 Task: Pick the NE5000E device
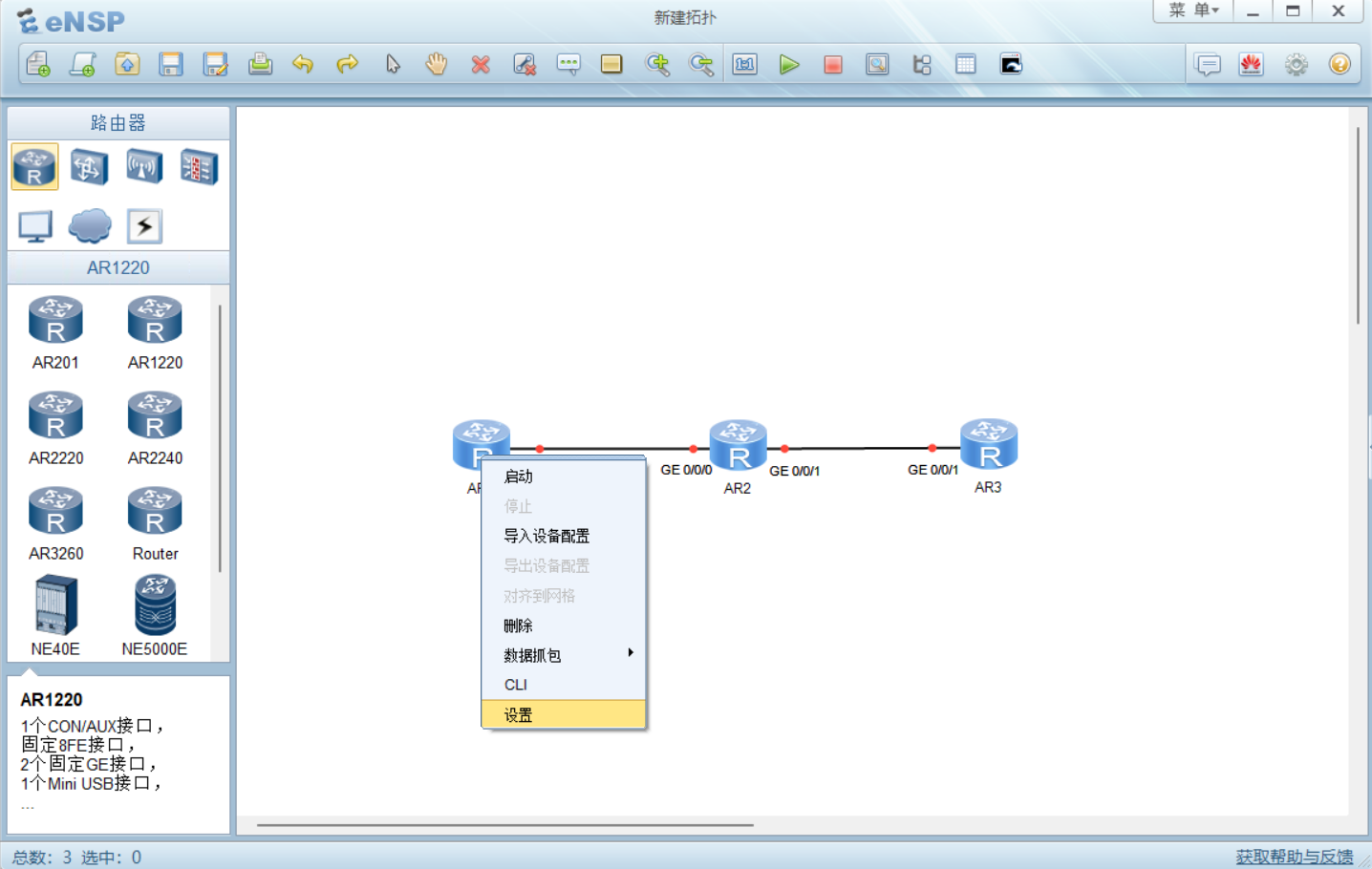coord(155,616)
